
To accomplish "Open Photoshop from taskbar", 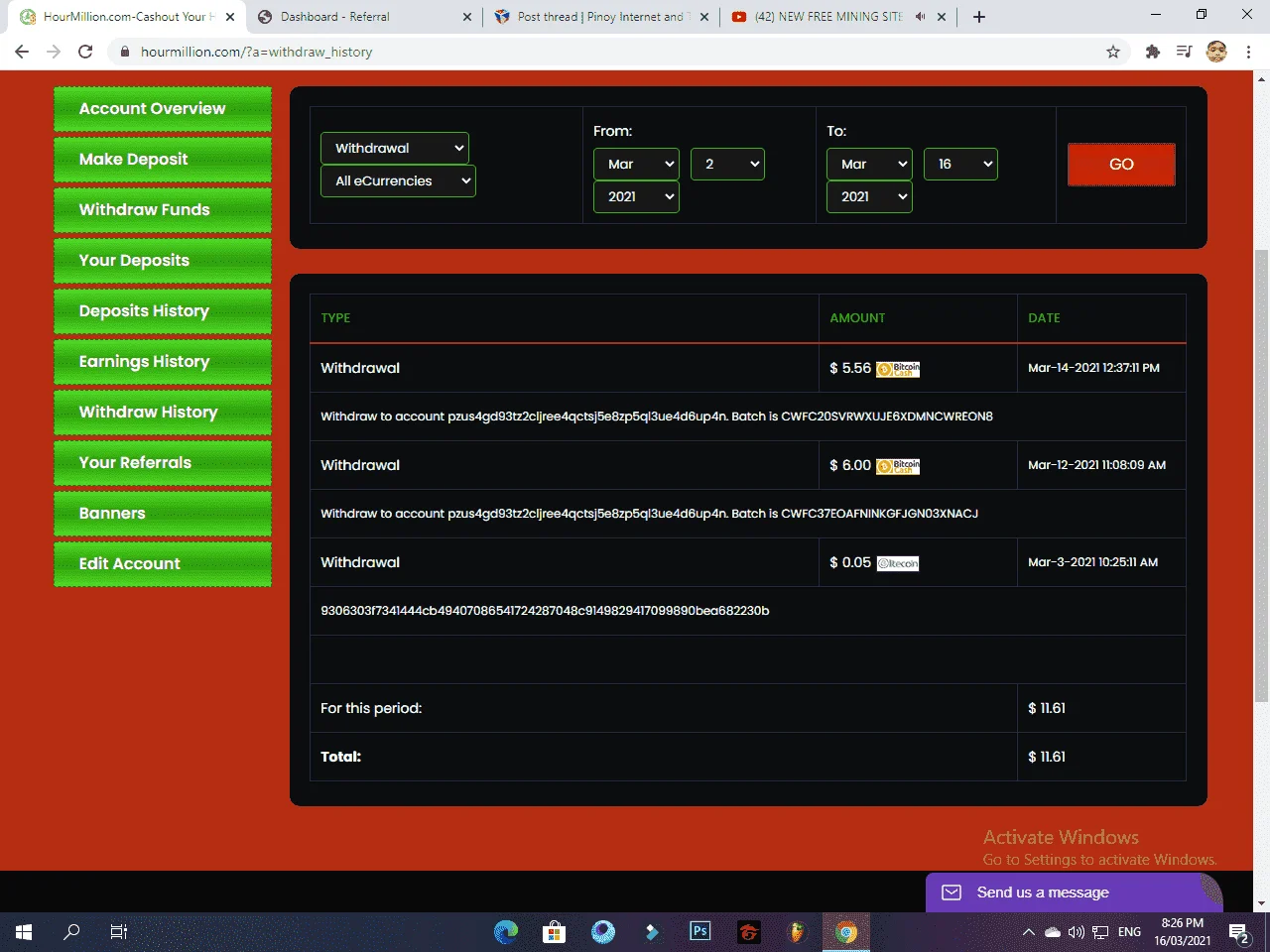I will (700, 932).
